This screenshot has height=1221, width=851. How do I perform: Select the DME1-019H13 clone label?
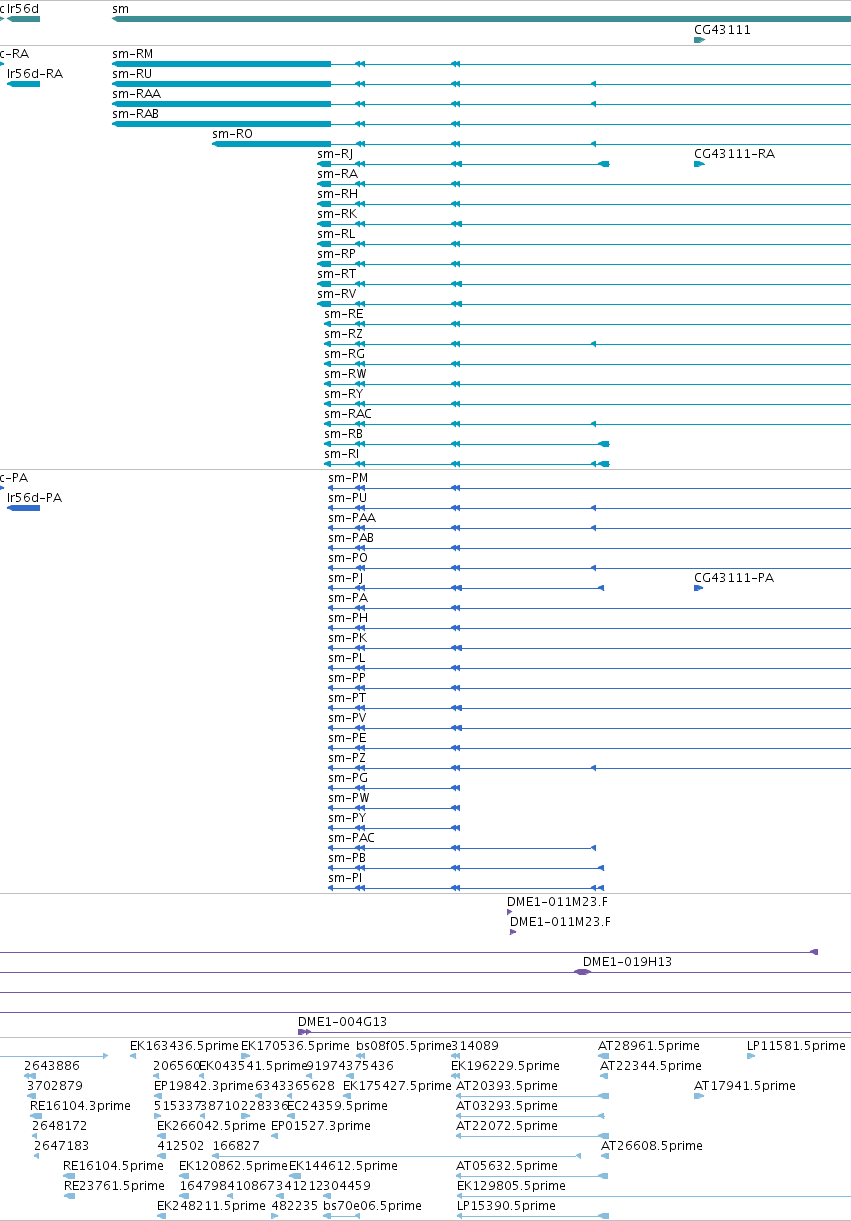627,962
